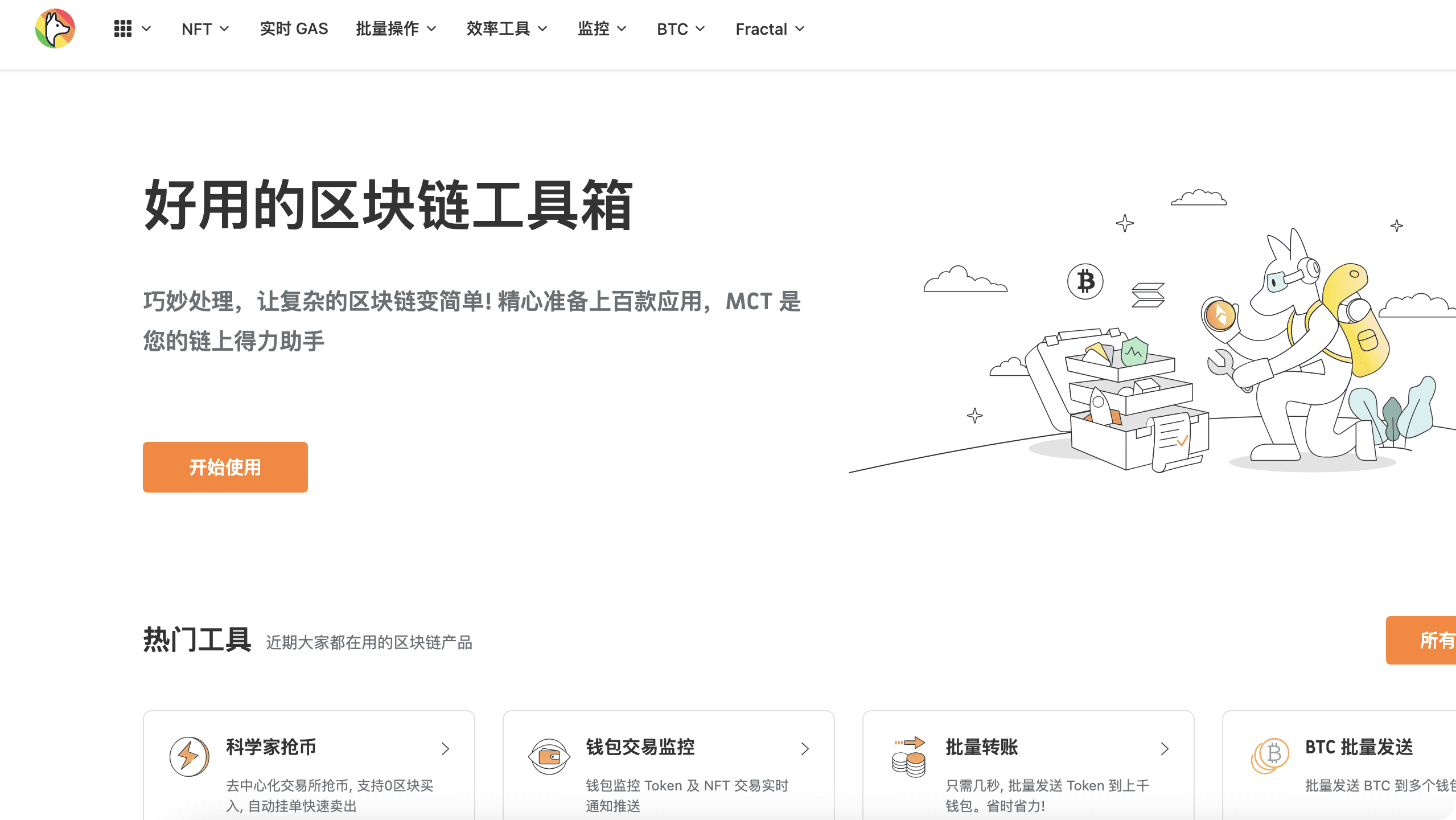Click the 钱包监控 Token 及 NFT description
The height and width of the screenshot is (820, 1456).
click(x=687, y=796)
